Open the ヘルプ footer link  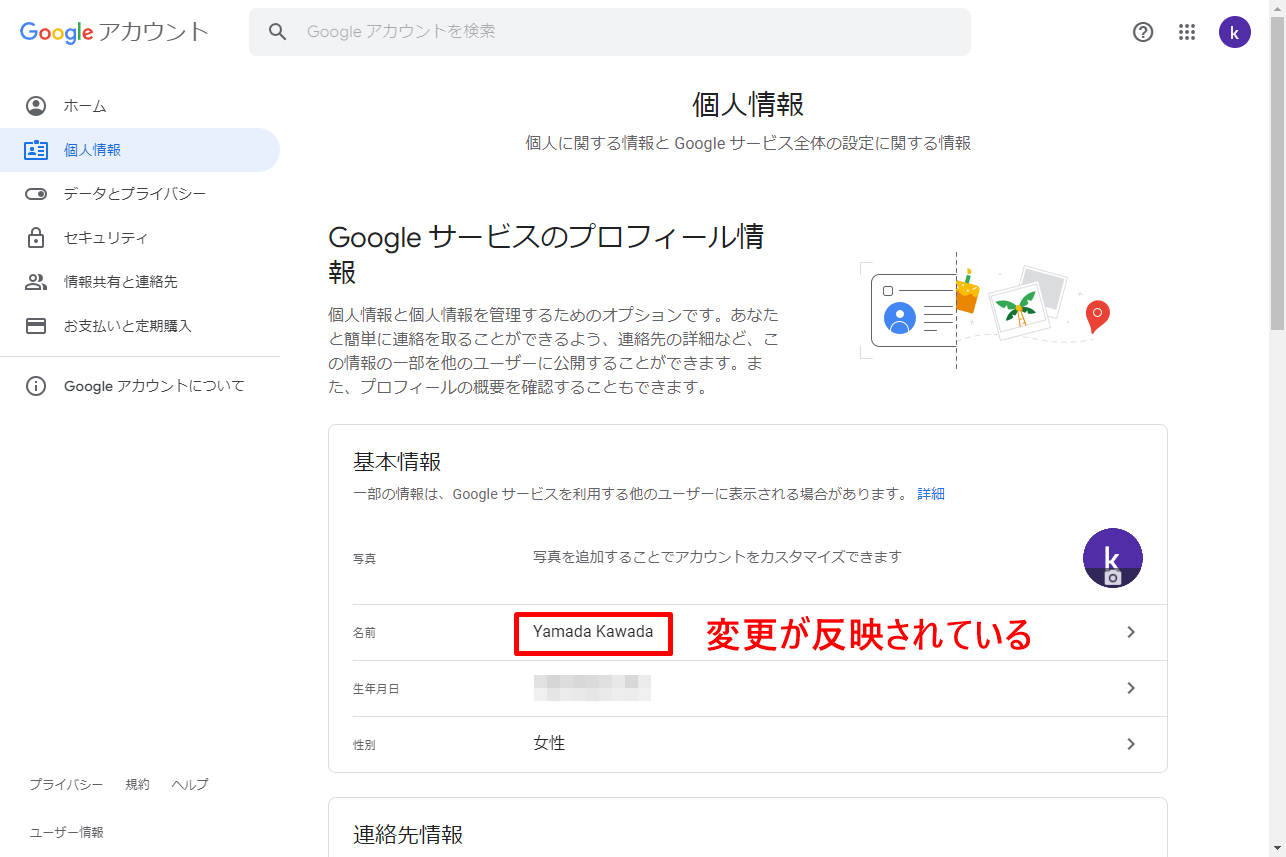(190, 785)
